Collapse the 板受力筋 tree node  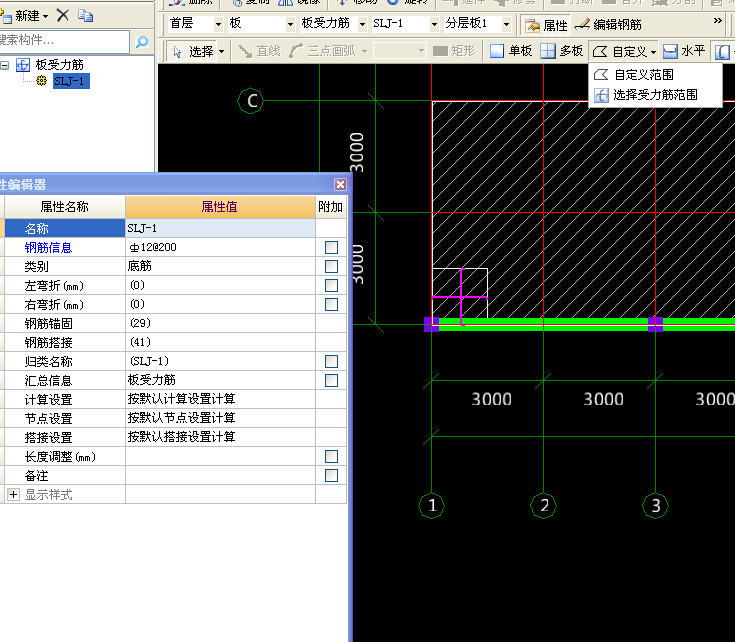[5, 65]
